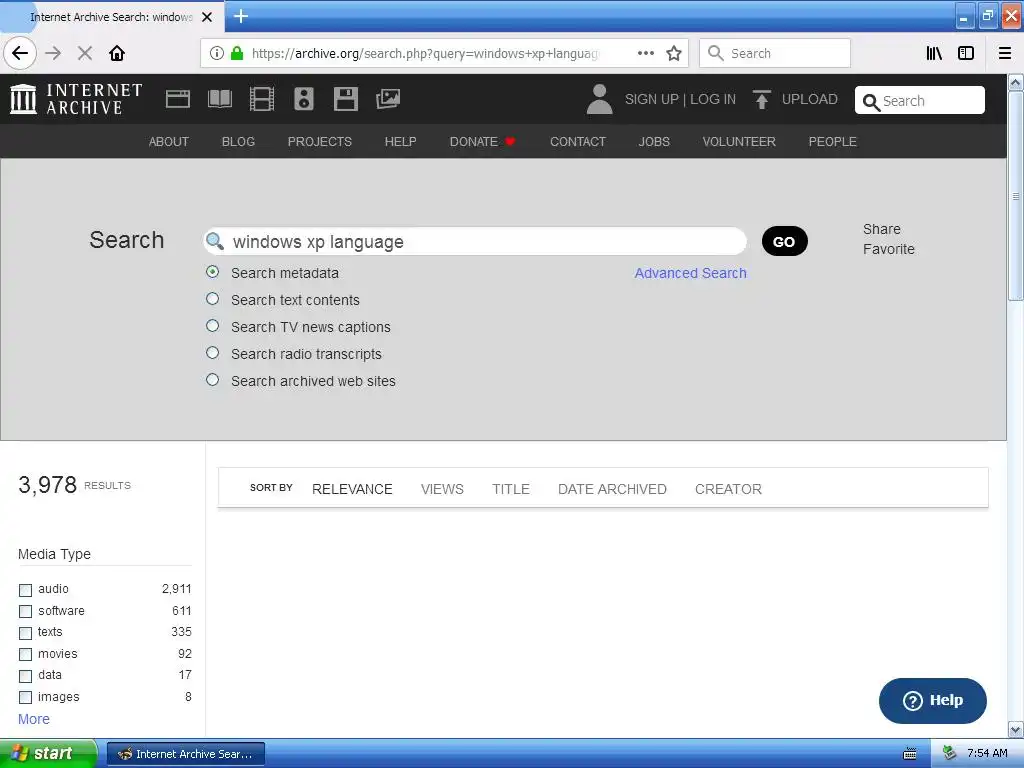Bookmark this page with star icon
The width and height of the screenshot is (1024, 768).
coord(674,53)
